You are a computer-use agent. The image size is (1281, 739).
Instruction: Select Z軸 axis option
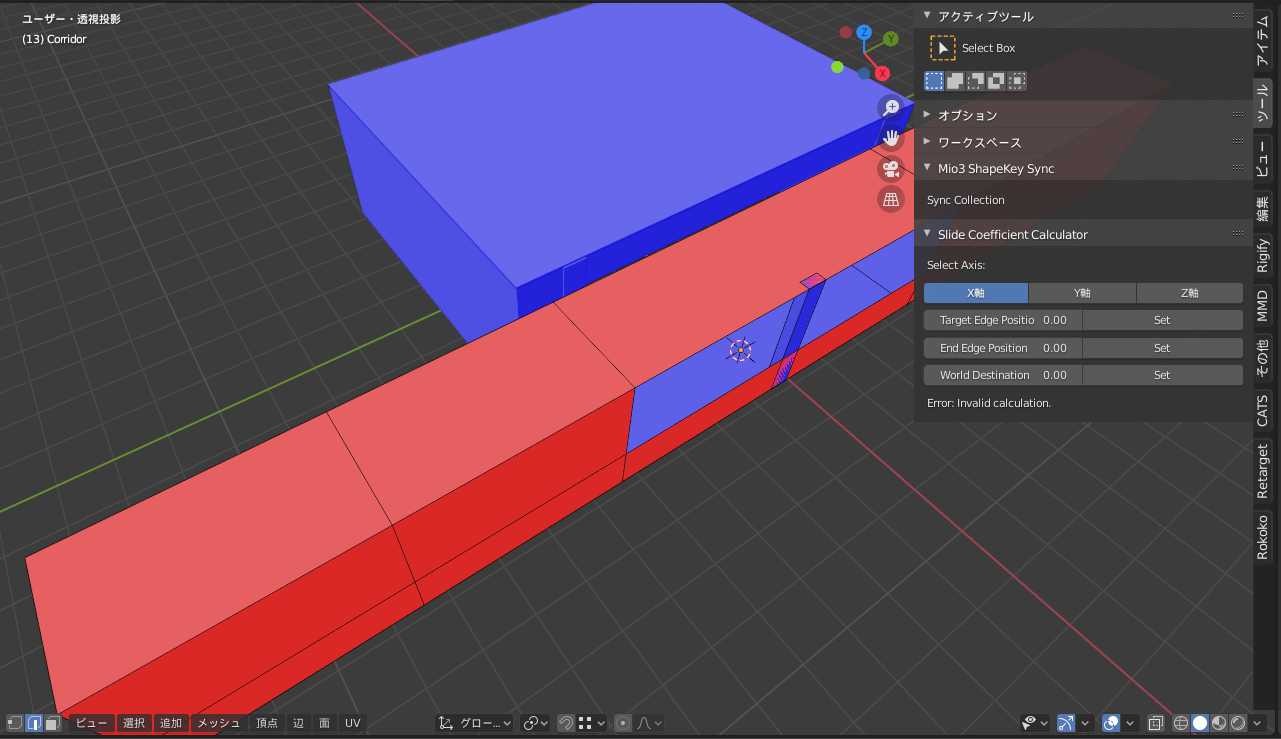tap(1190, 293)
